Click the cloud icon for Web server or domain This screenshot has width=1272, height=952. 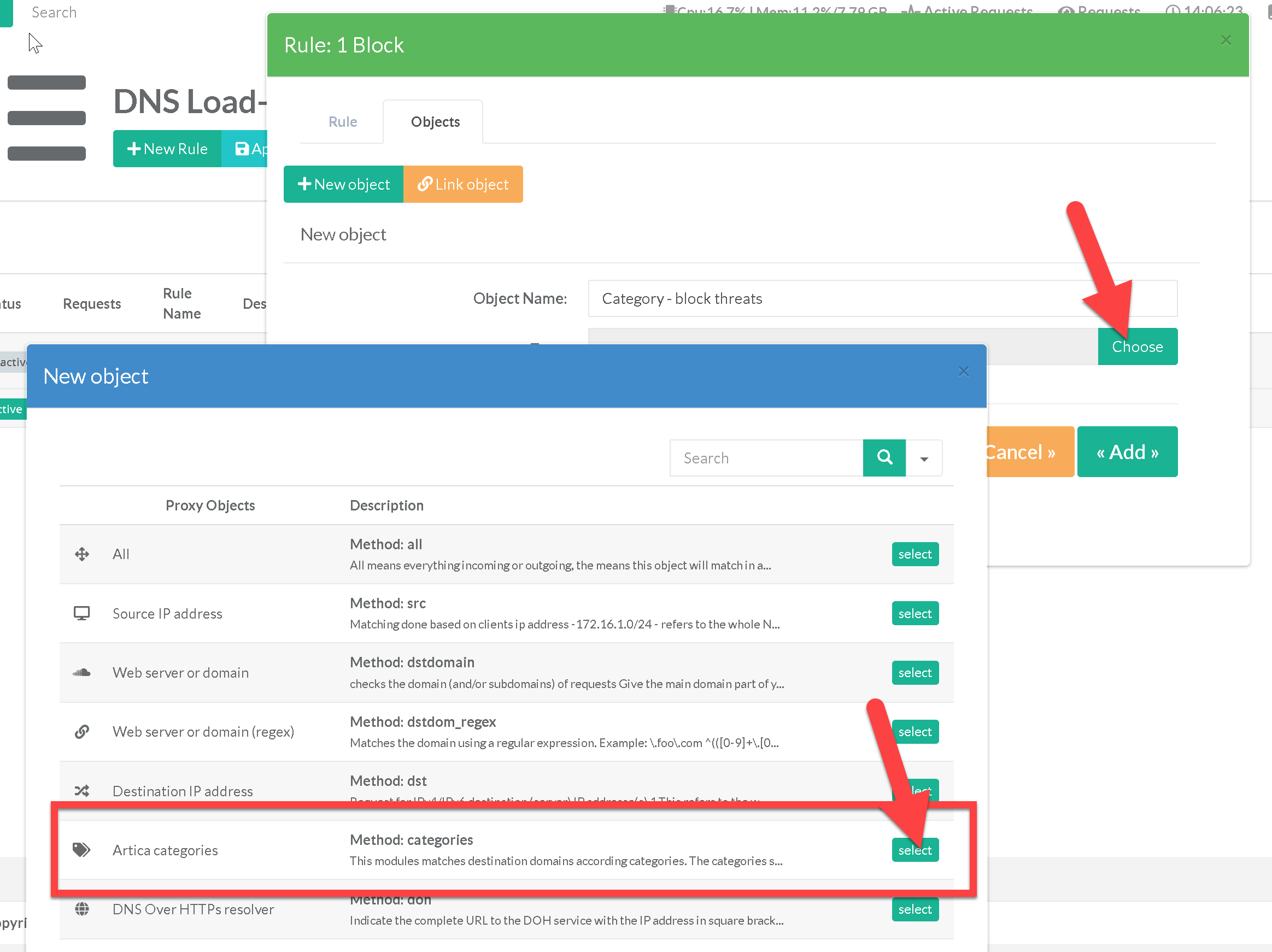(81, 672)
